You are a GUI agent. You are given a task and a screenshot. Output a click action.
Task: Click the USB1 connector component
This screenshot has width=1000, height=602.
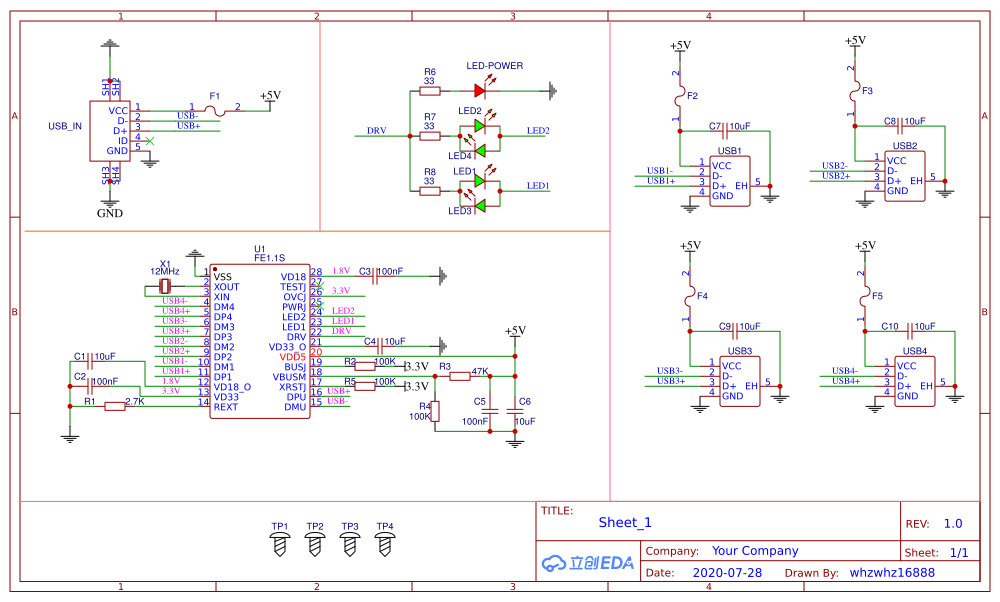[730, 181]
